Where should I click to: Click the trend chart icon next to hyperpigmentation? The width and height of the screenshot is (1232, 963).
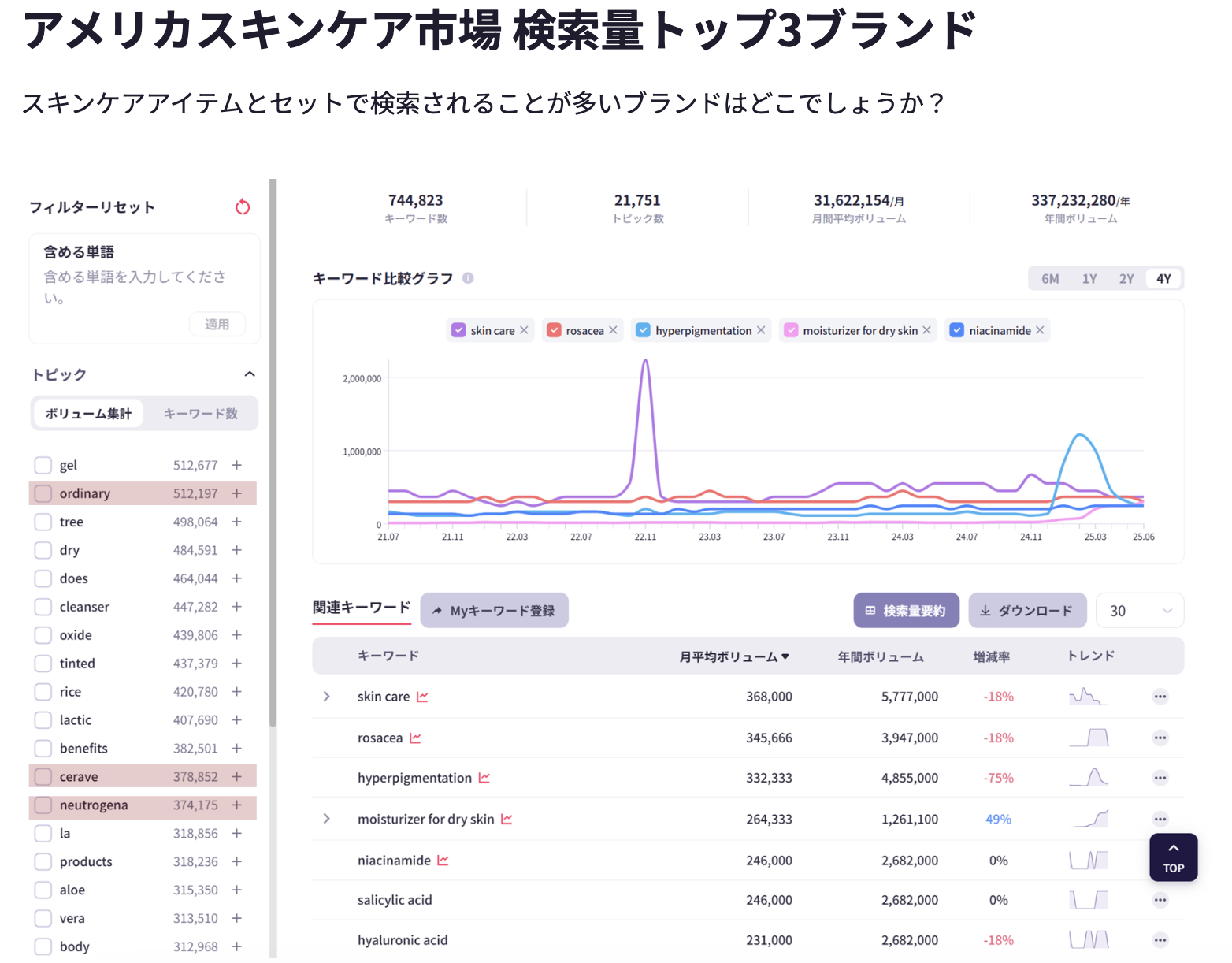[484, 778]
